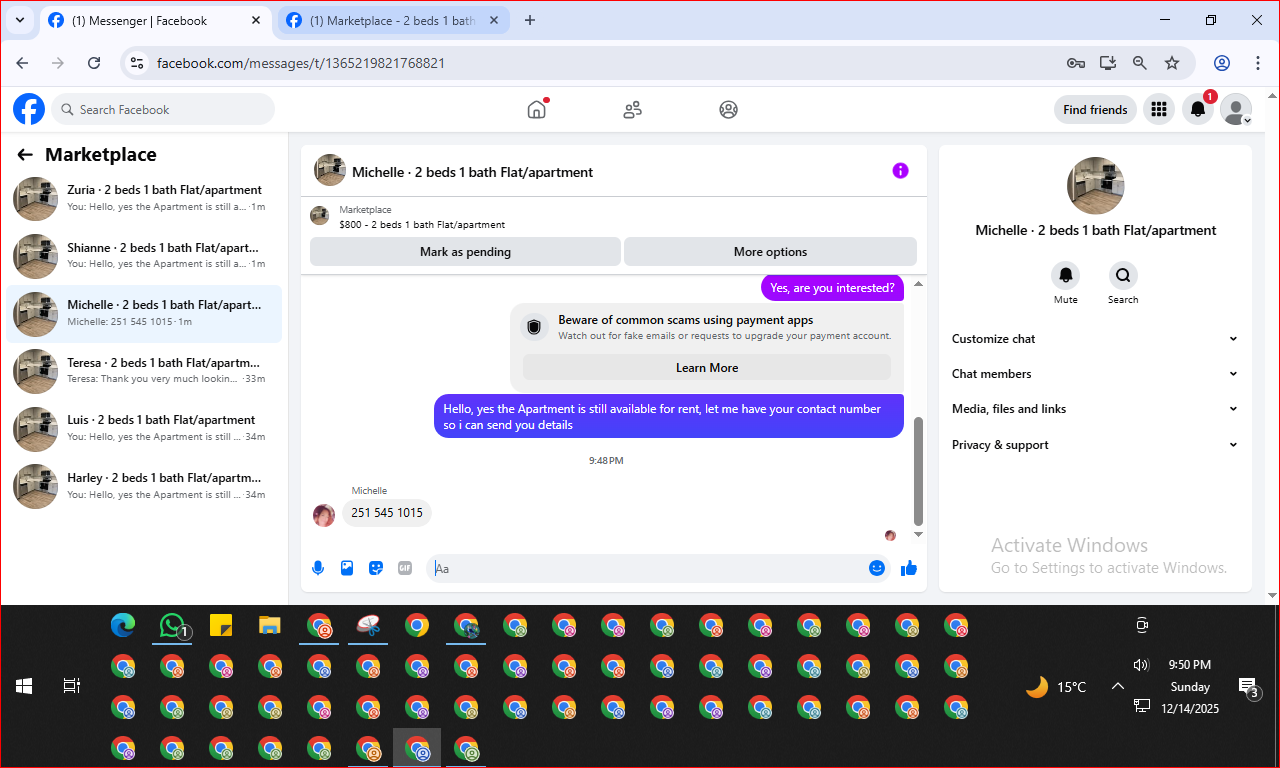Open Luis's apartment conversation
Screen dimensions: 1280x768
click(144, 428)
